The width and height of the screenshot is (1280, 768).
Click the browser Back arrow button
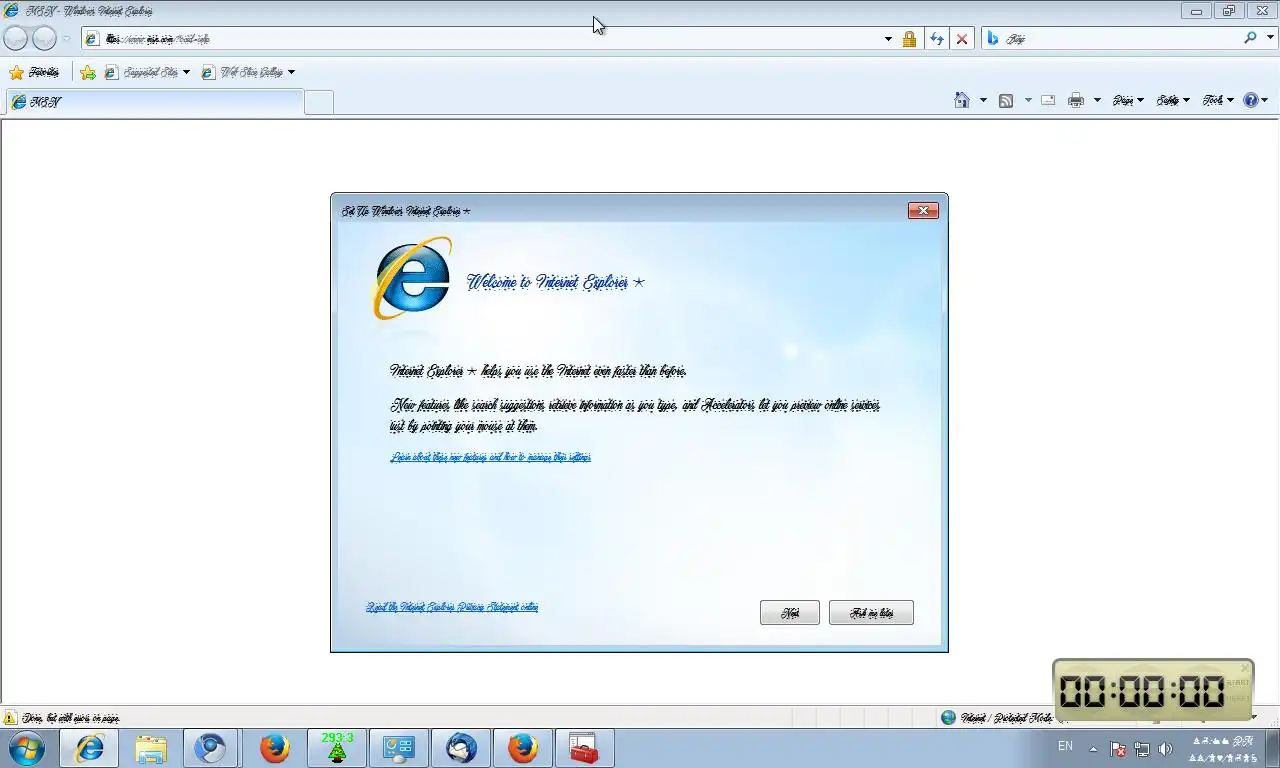pos(16,38)
